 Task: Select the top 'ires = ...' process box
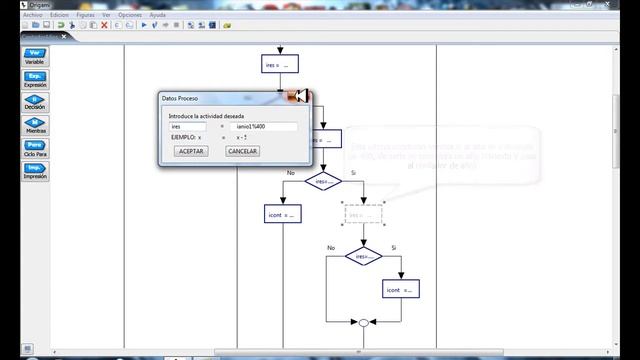pos(280,64)
